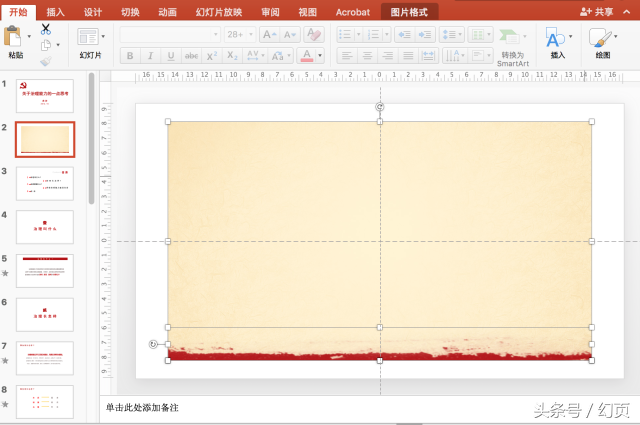Distribute text horizontally
The height and width of the screenshot is (425, 640).
[x=428, y=56]
